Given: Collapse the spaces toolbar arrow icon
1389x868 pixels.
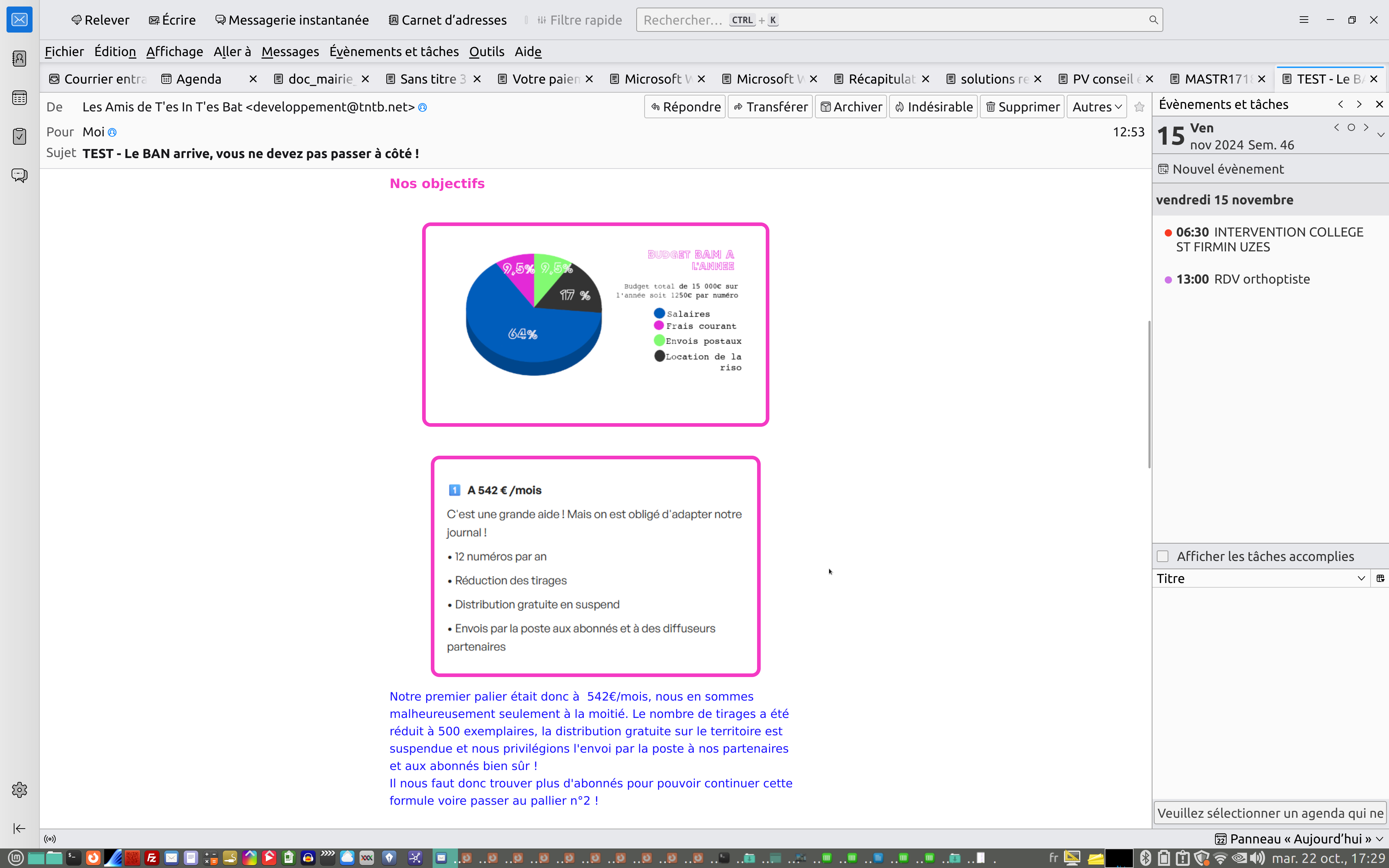Looking at the screenshot, I should (x=20, y=828).
